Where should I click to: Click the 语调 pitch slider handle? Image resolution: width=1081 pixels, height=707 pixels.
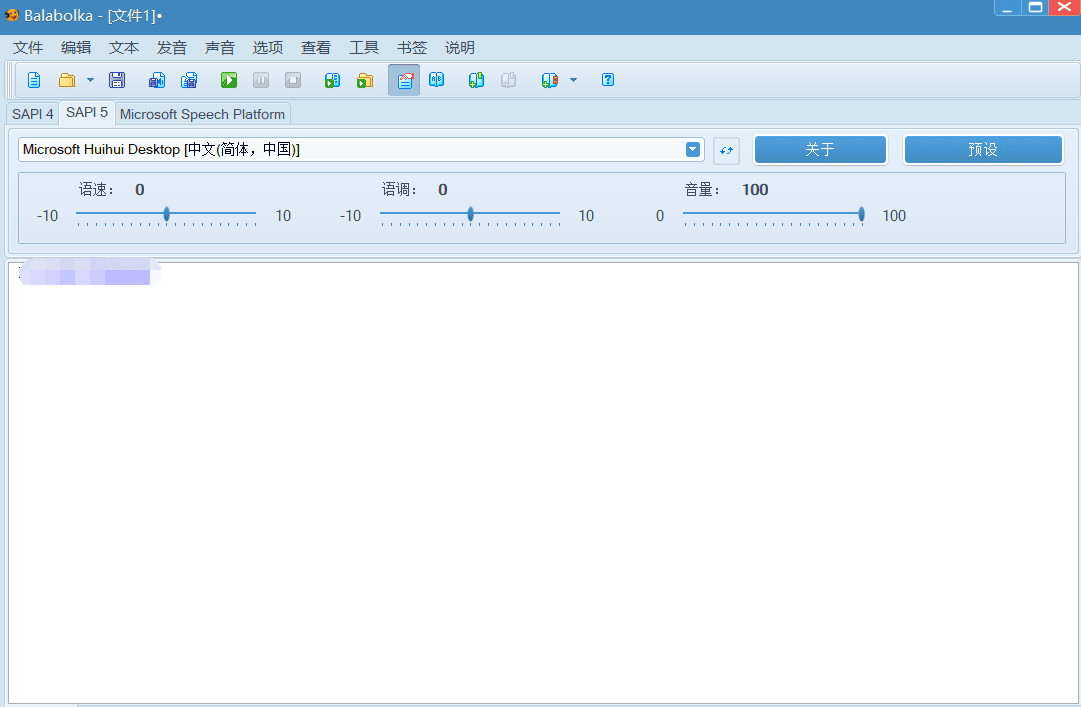(471, 214)
